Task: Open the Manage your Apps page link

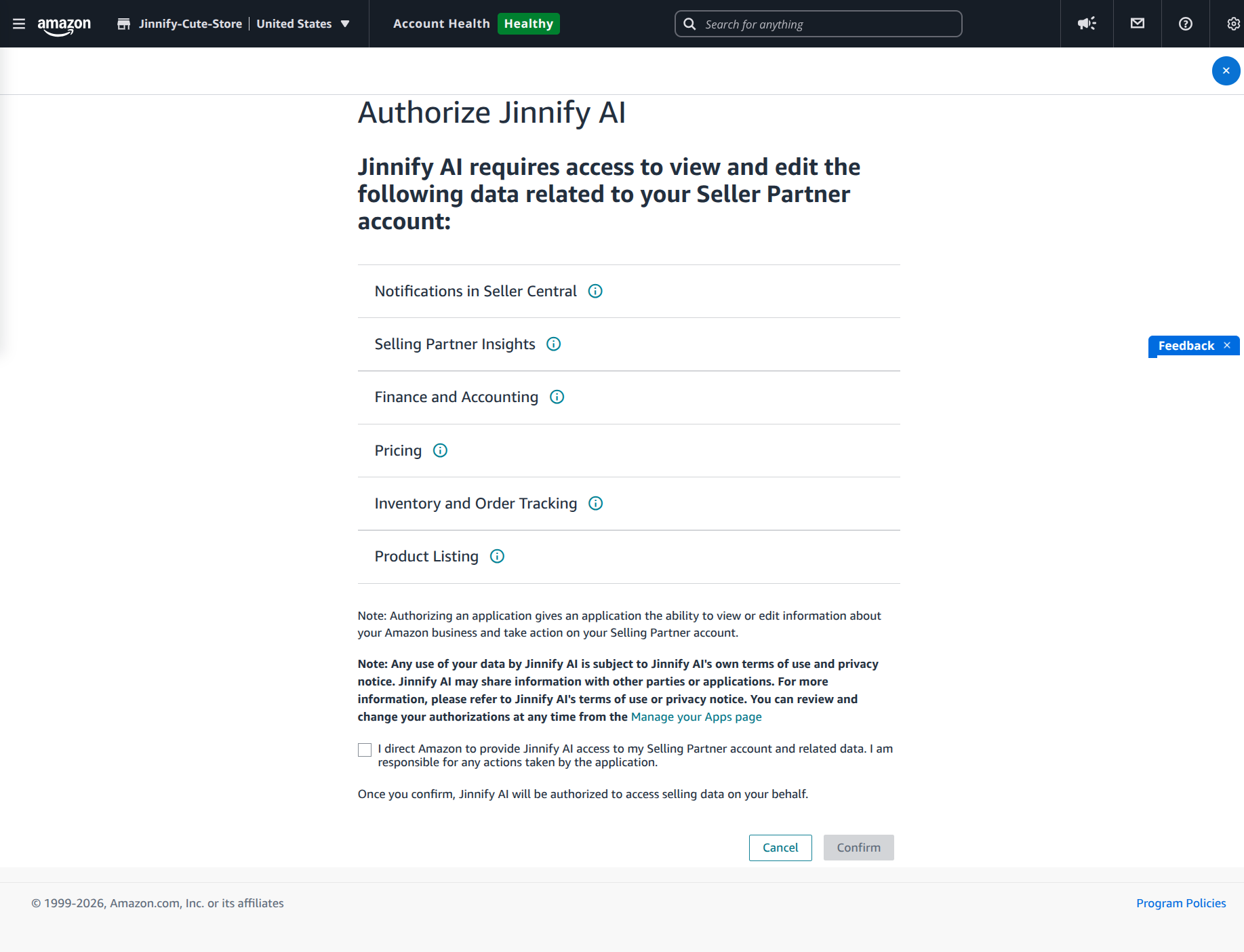Action: point(696,717)
